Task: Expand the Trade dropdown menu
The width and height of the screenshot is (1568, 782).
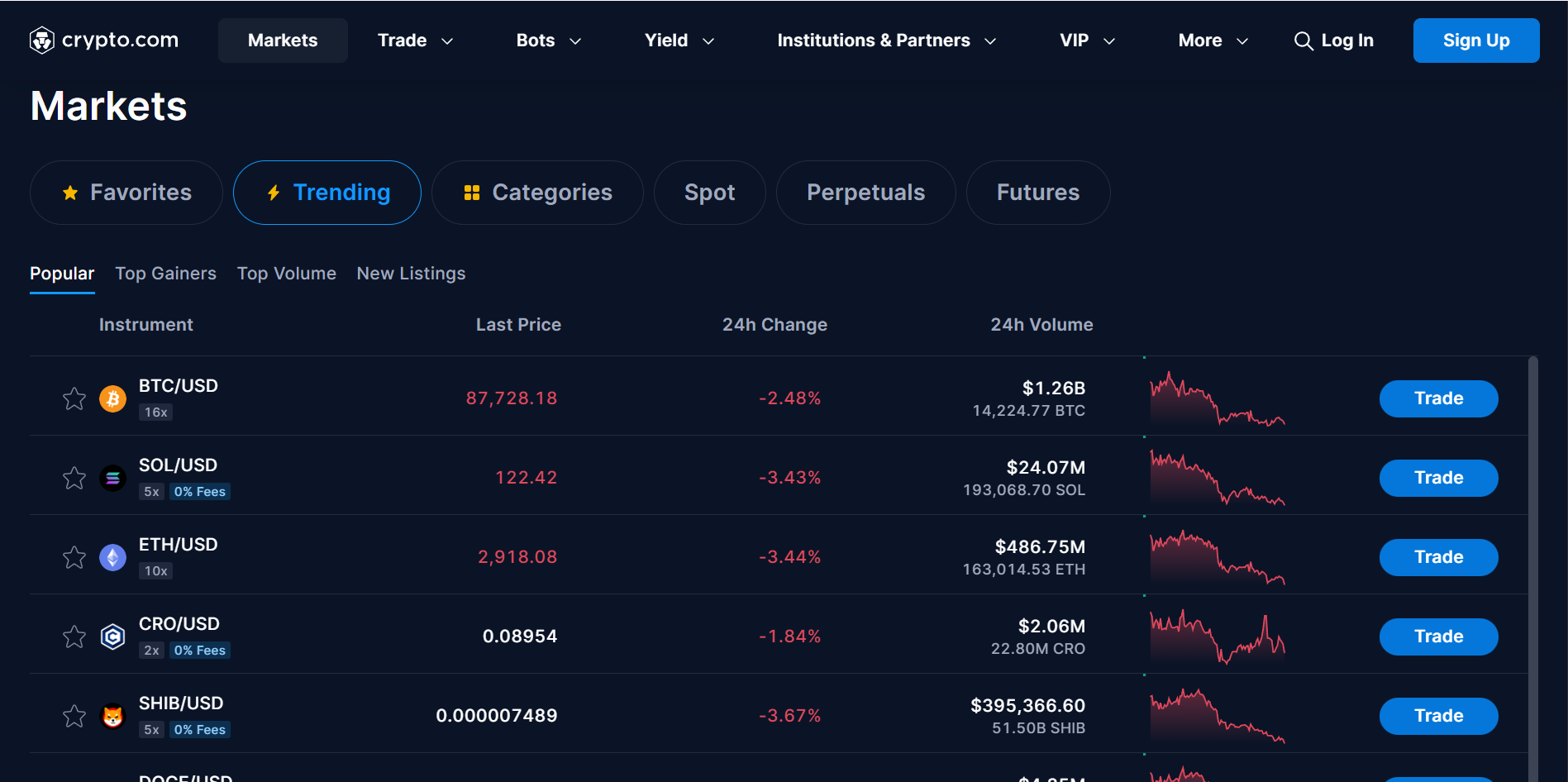Action: pos(415,41)
